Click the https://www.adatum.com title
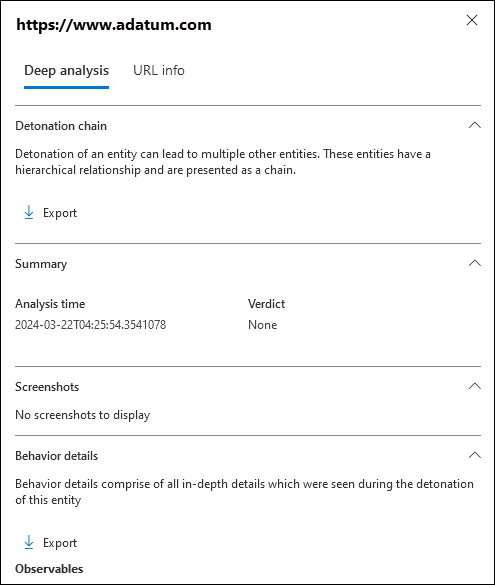 point(114,25)
